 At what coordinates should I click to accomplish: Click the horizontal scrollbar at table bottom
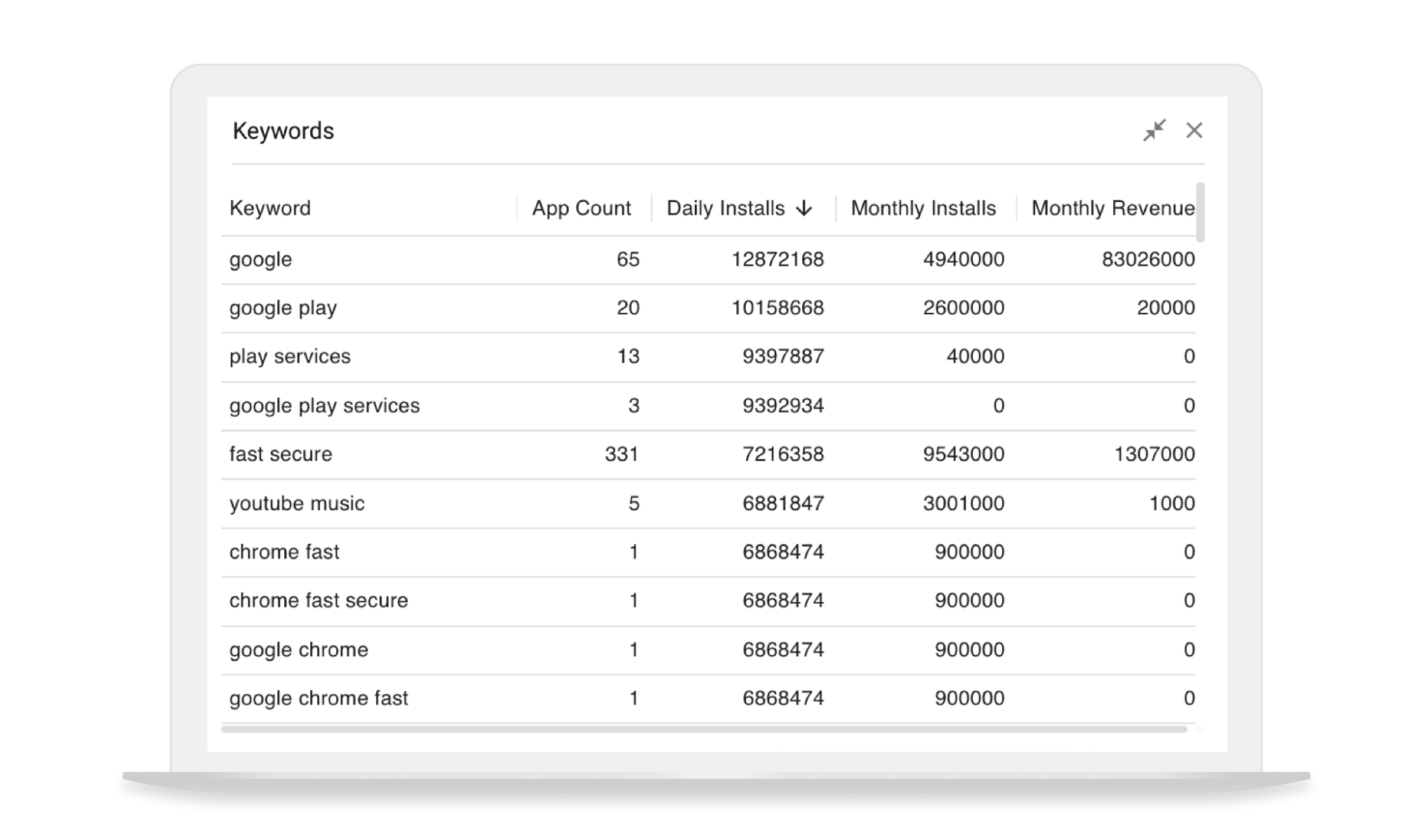(703, 729)
